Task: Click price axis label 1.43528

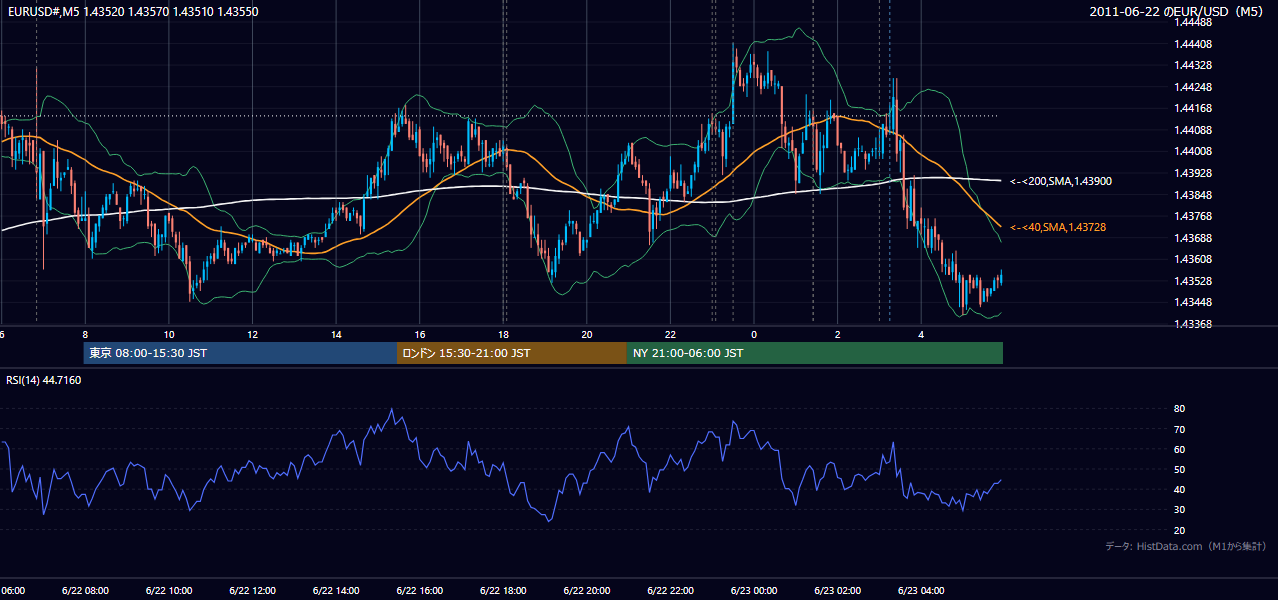Action: [1195, 281]
